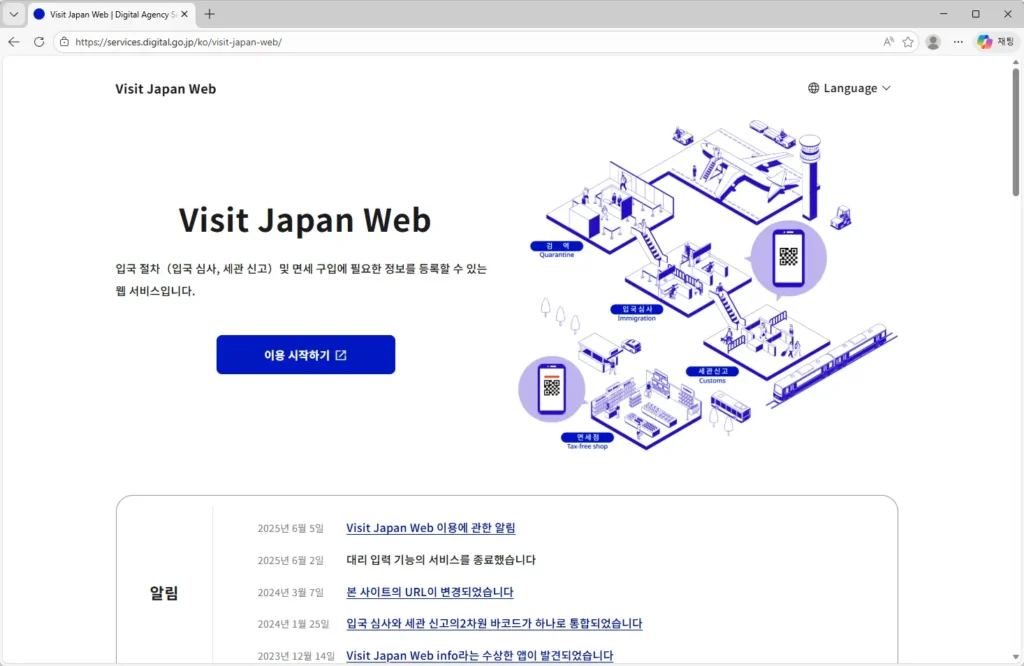The image size is (1024, 666).
Task: Open the Language dropdown menu
Action: click(x=847, y=88)
